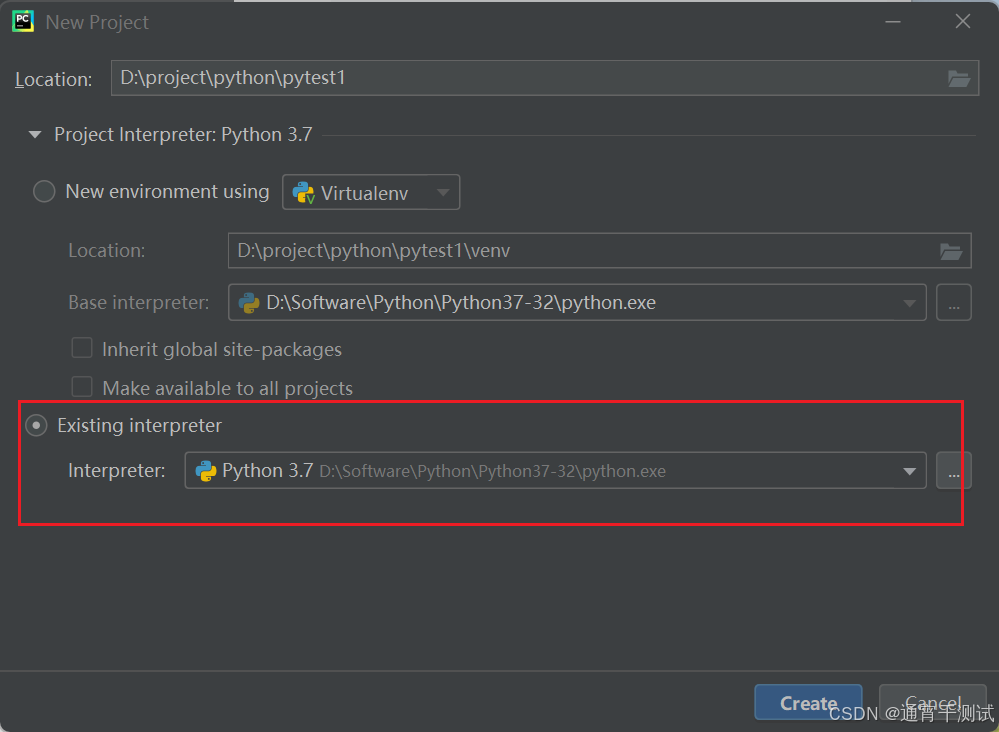Open the Base interpreter dropdown arrow

coord(909,303)
